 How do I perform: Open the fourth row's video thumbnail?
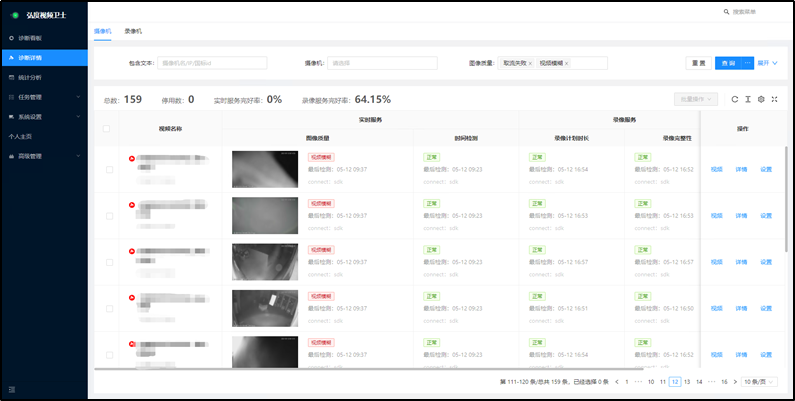pos(265,308)
